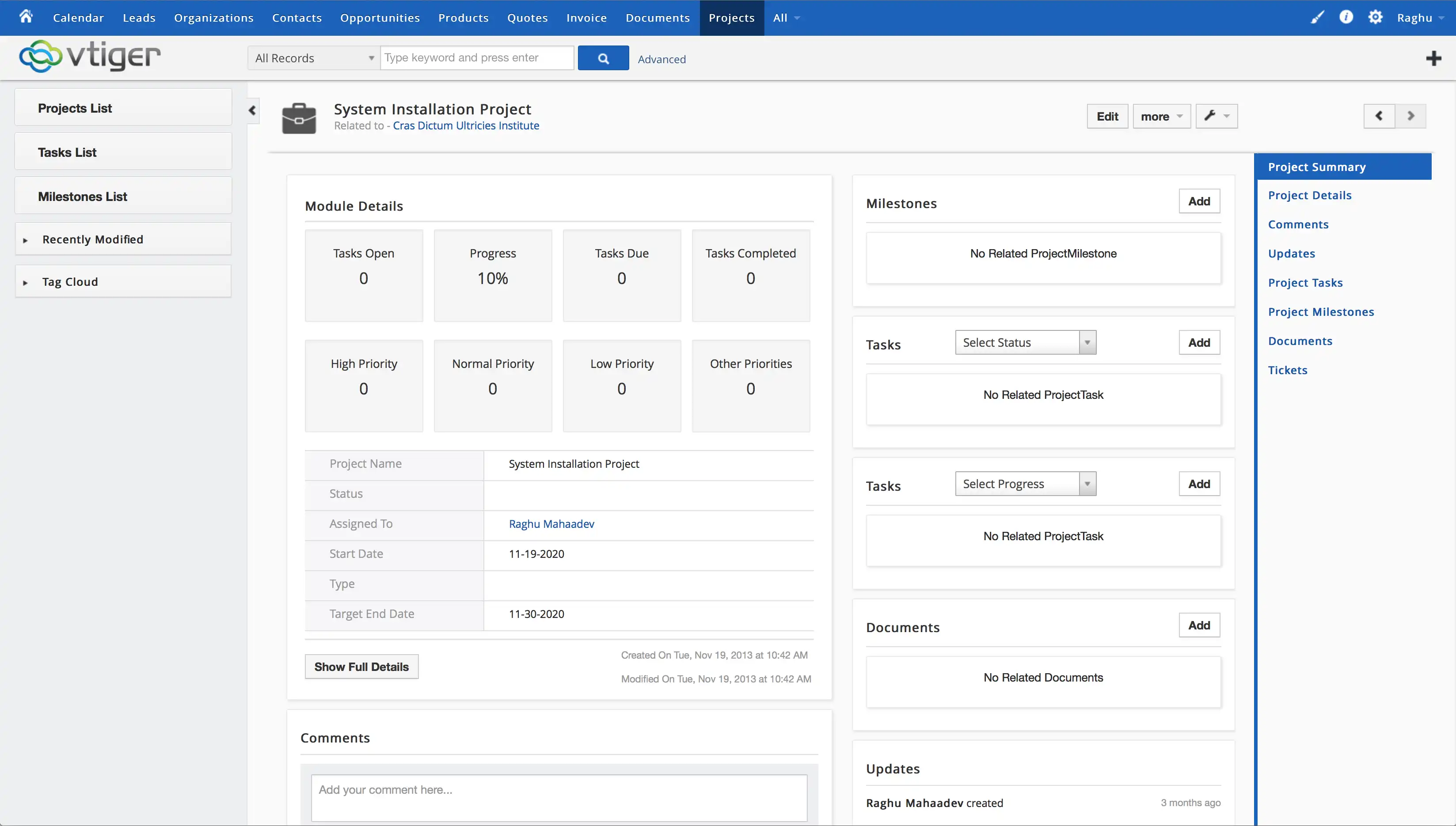The height and width of the screenshot is (826, 1456).
Task: Click the right arrow navigation icon
Action: pos(1411,116)
